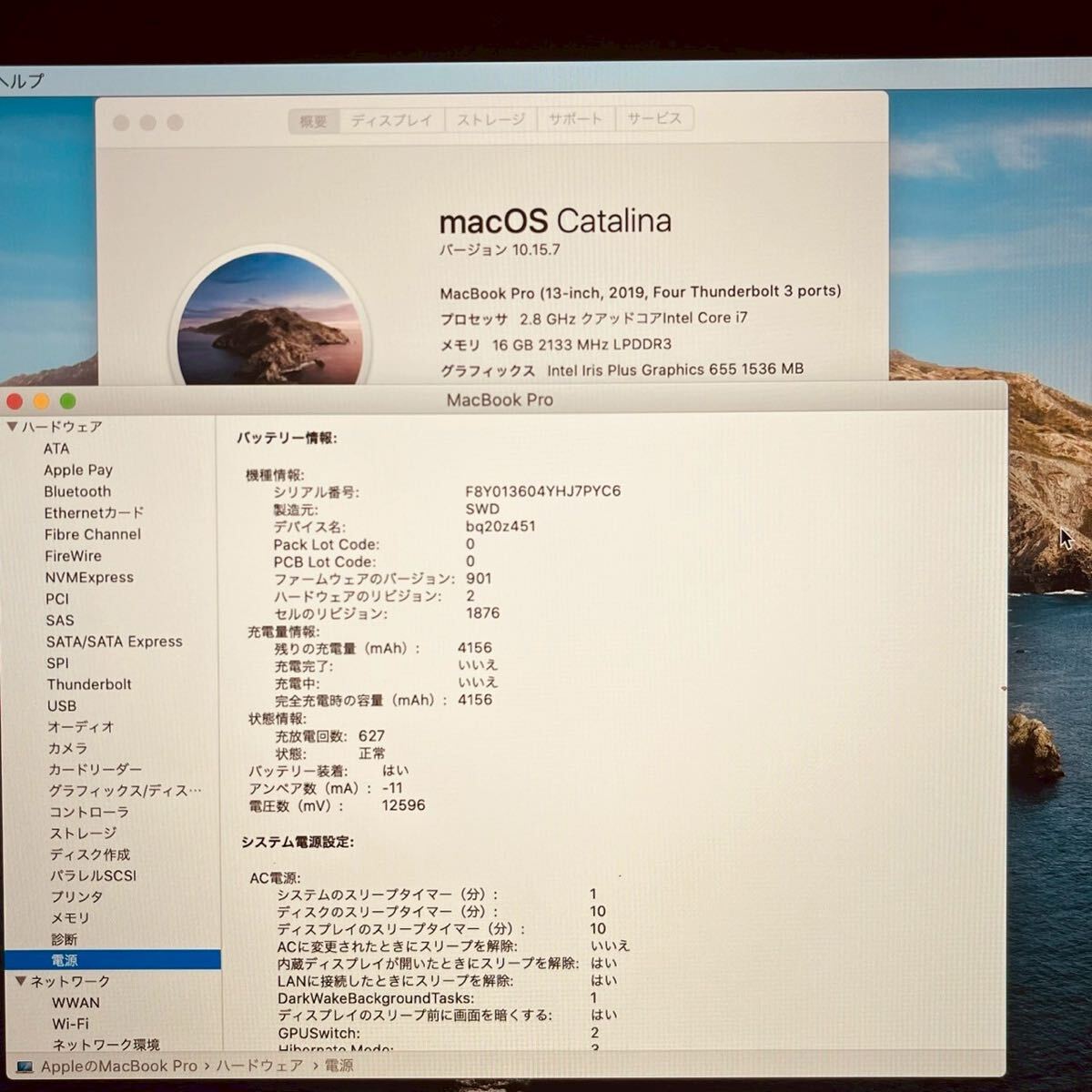The image size is (1092, 1092).
Task: Click the computer icon in path bar
Action: [x=25, y=1067]
